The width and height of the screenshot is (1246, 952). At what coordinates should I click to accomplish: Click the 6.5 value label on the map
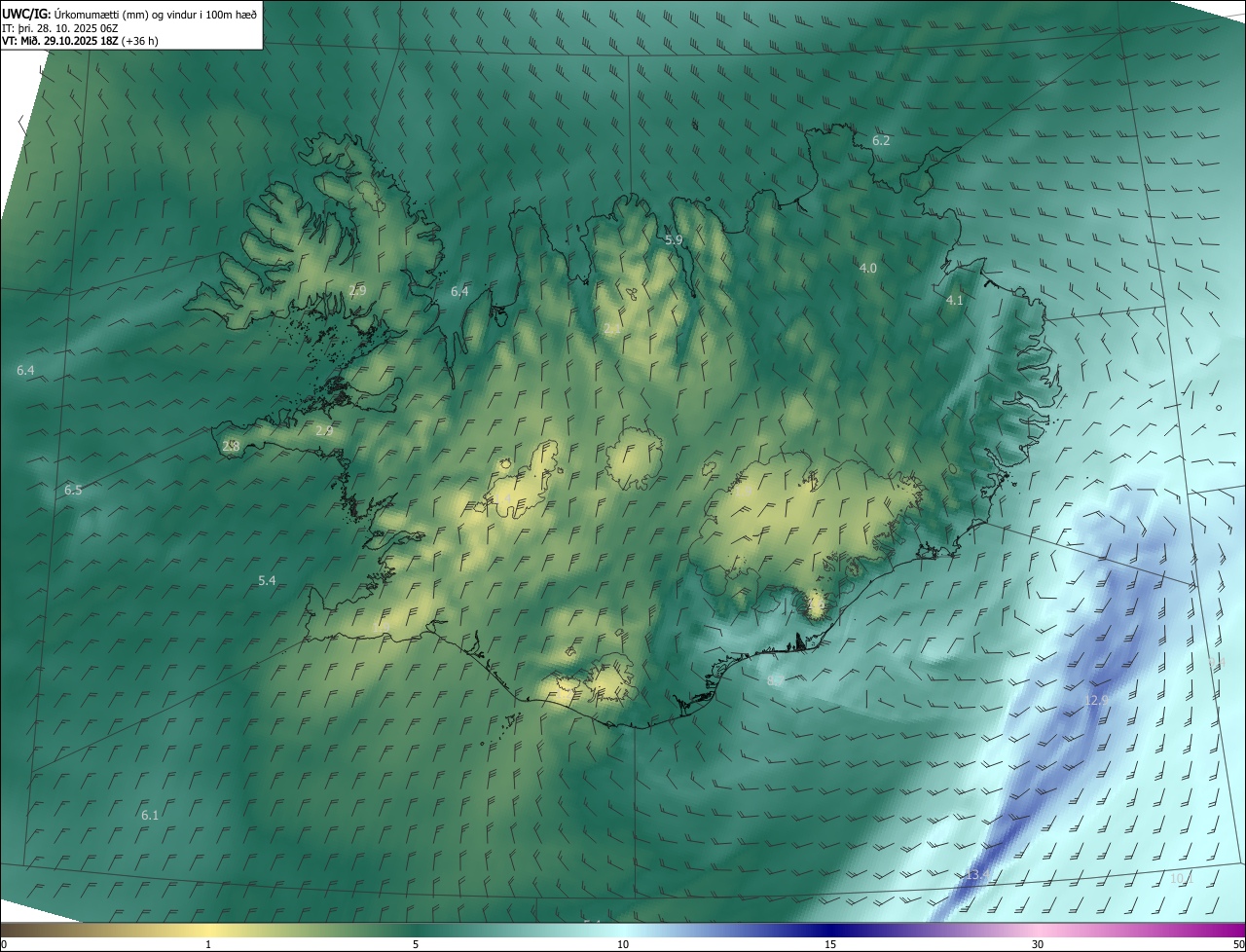pyautogui.click(x=73, y=490)
